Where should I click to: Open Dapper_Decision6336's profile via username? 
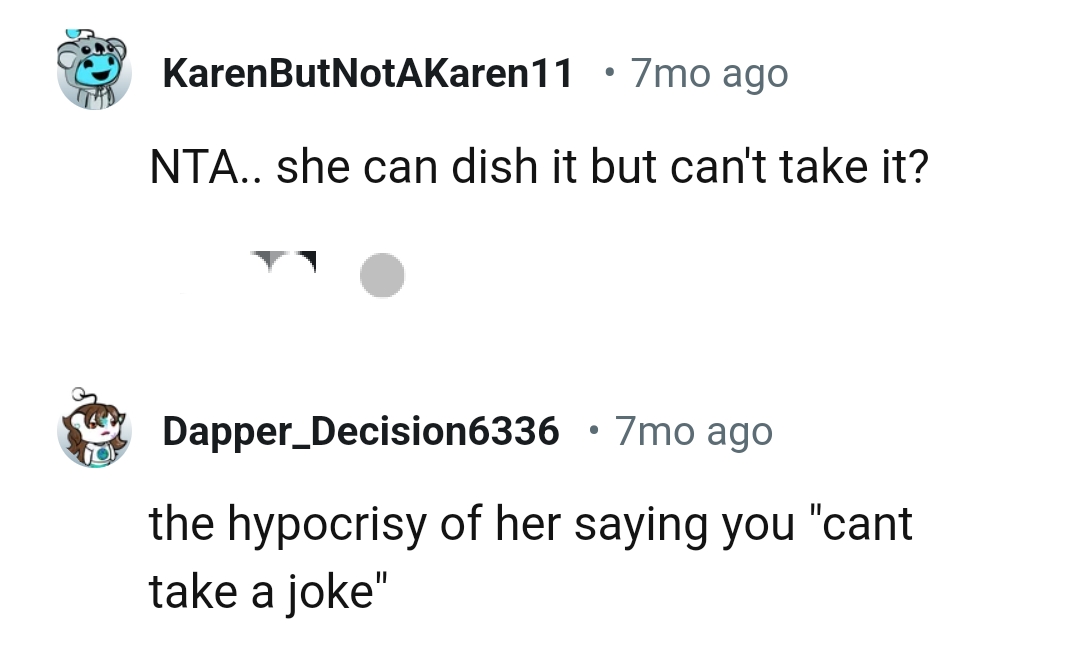(361, 430)
